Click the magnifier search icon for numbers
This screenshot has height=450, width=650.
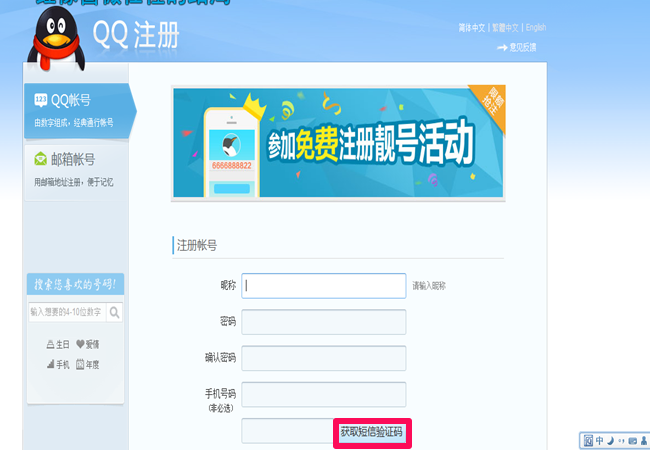114,312
